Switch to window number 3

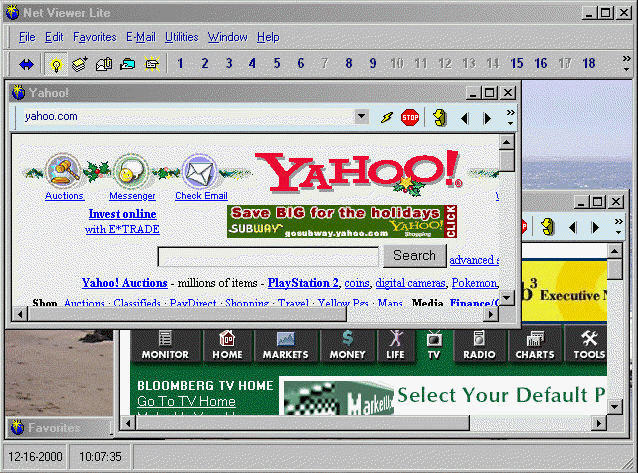229,64
